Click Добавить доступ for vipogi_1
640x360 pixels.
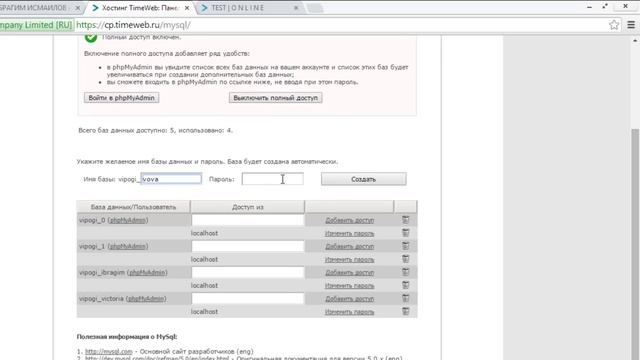[349, 246]
